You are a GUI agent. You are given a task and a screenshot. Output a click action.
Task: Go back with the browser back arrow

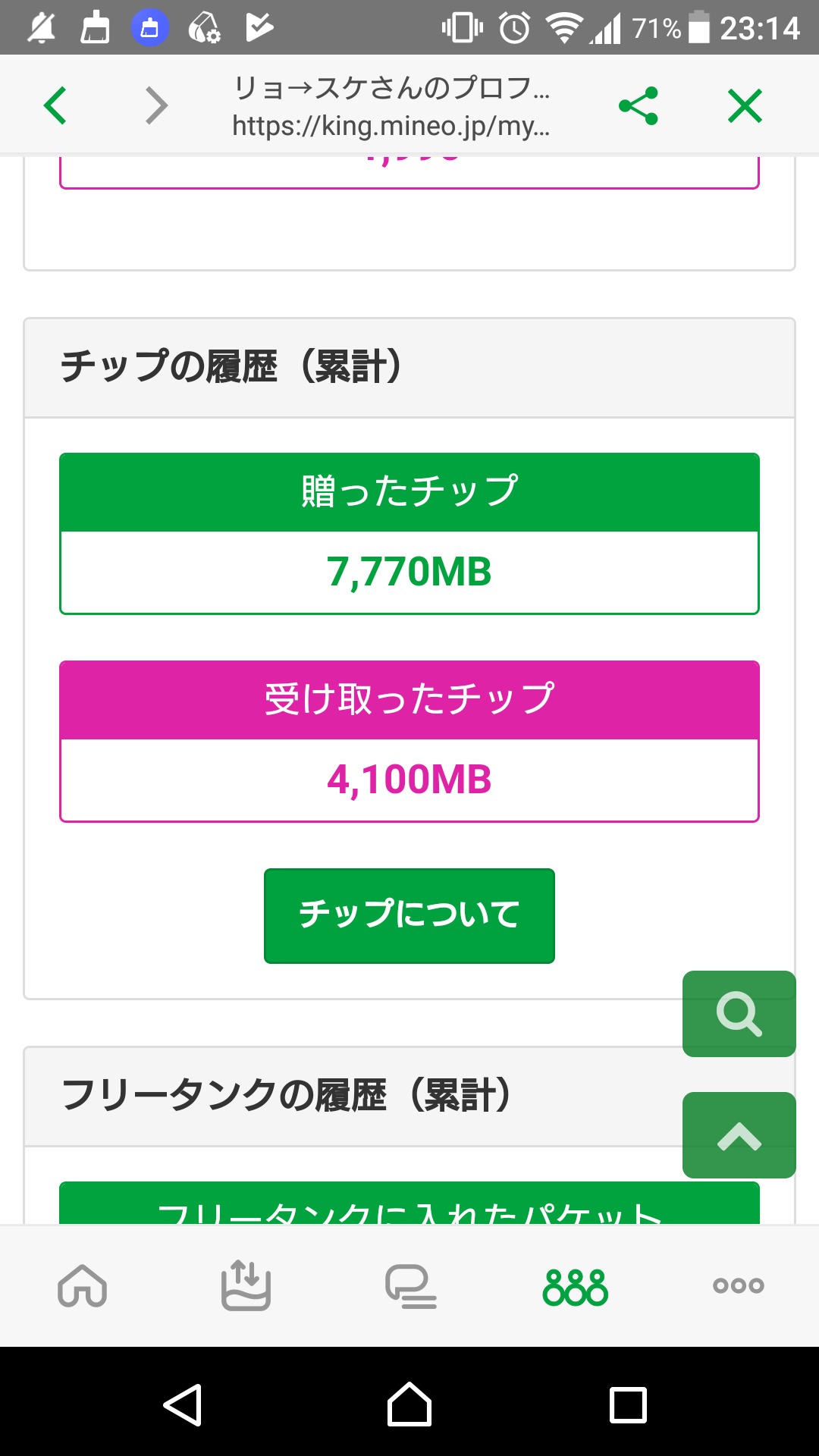55,105
